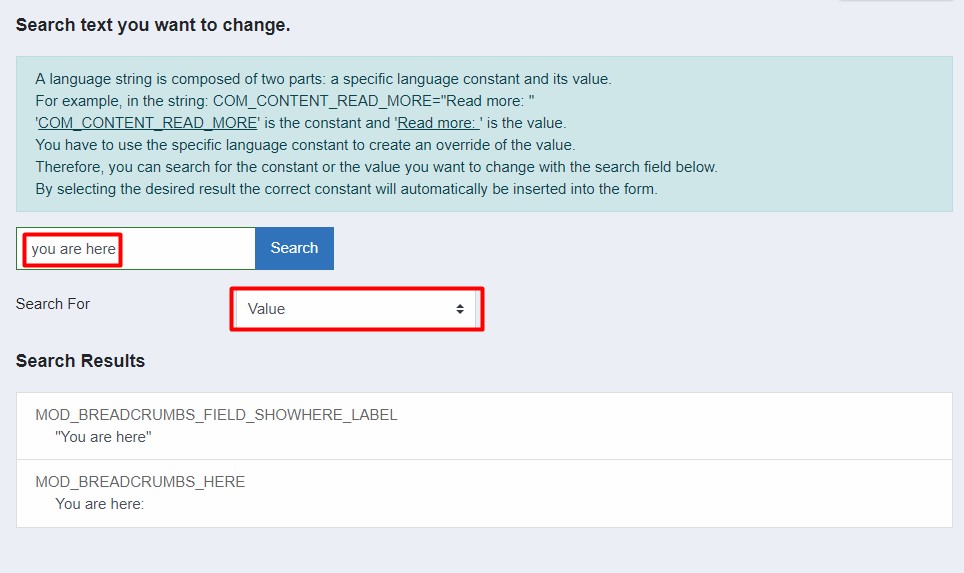Image resolution: width=964 pixels, height=573 pixels.
Task: Click the line "You have to use the specific"
Action: coord(306,145)
